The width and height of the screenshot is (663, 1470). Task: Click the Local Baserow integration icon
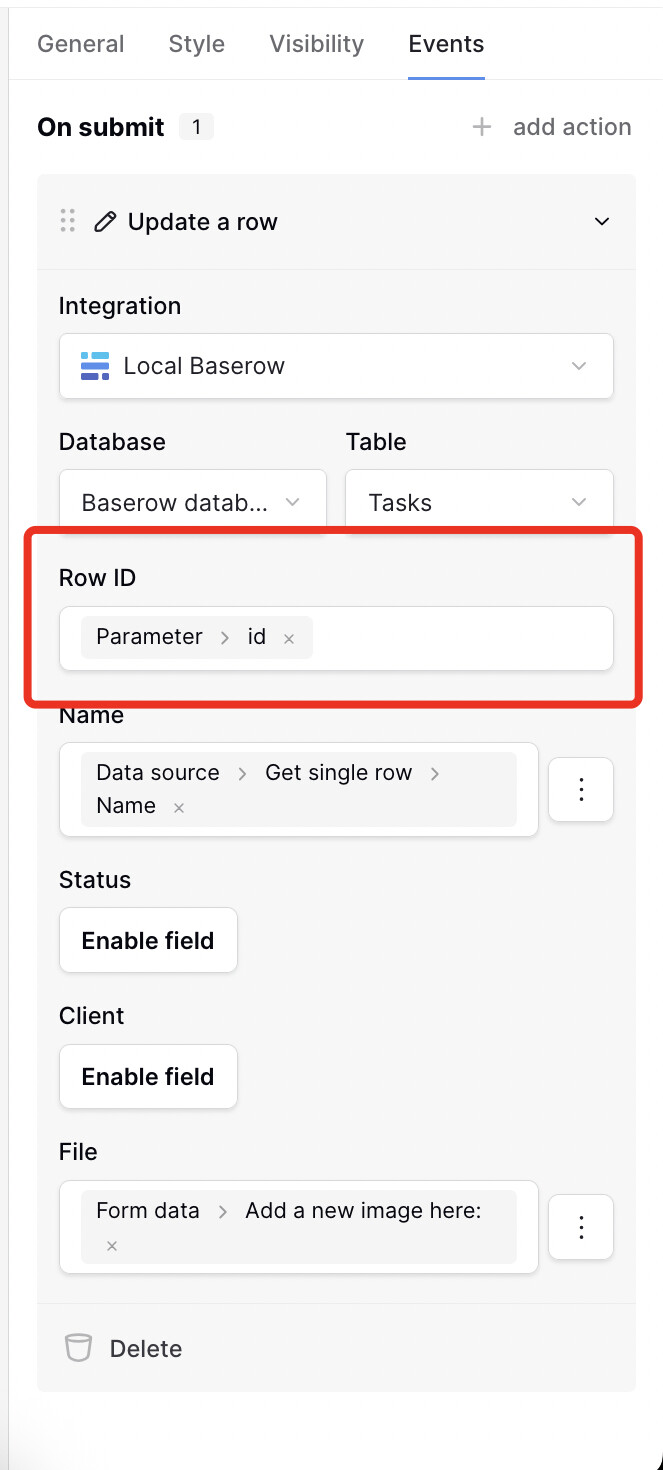click(x=95, y=366)
